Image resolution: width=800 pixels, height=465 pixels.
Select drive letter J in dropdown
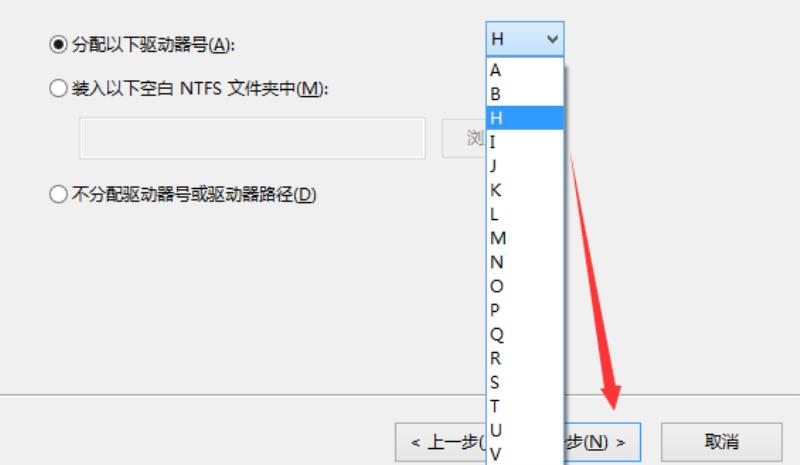click(525, 166)
